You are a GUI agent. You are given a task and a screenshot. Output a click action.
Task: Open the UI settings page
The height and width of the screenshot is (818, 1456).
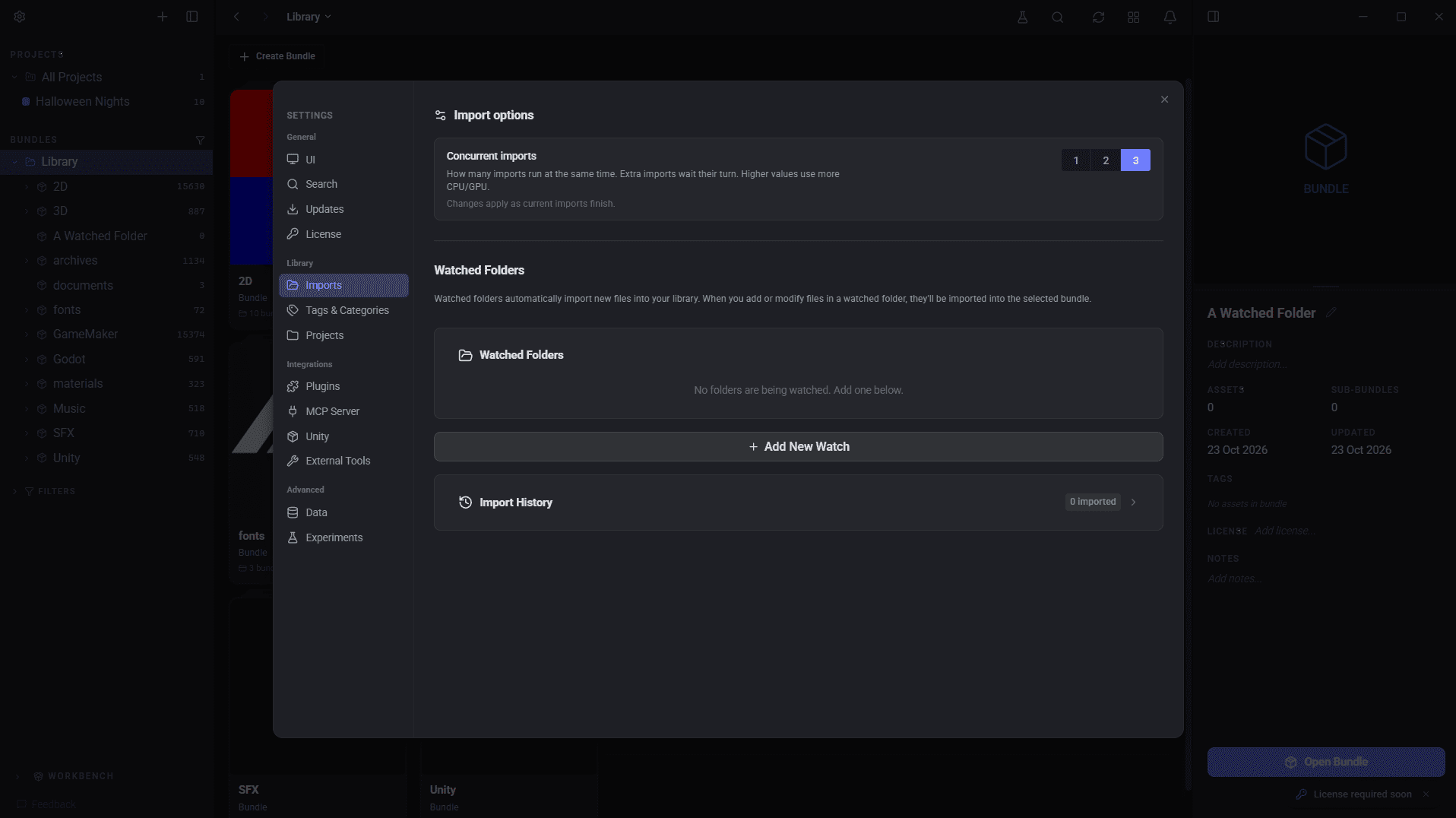click(343, 160)
